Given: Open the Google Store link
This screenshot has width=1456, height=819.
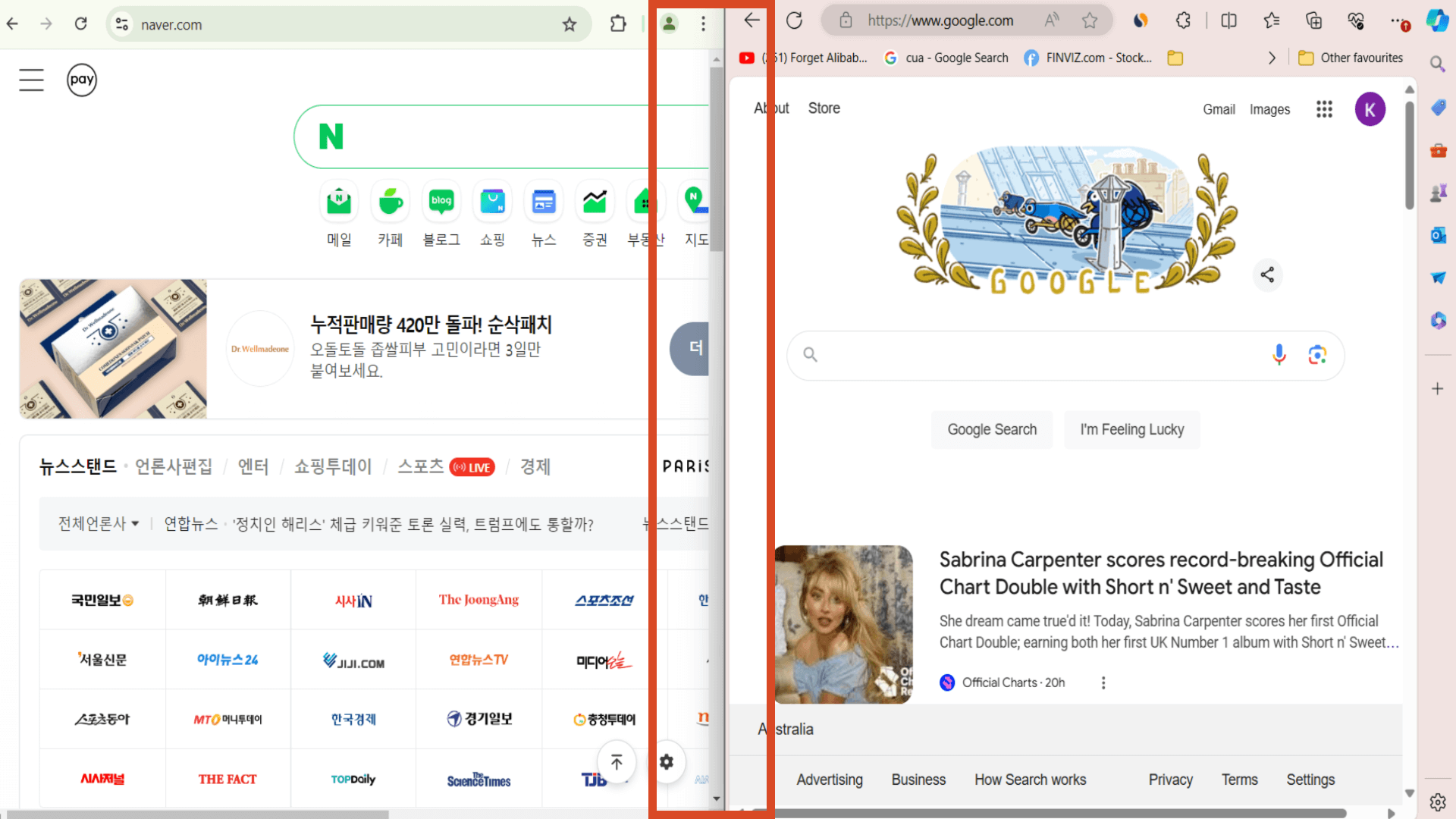Looking at the screenshot, I should pyautogui.click(x=824, y=108).
